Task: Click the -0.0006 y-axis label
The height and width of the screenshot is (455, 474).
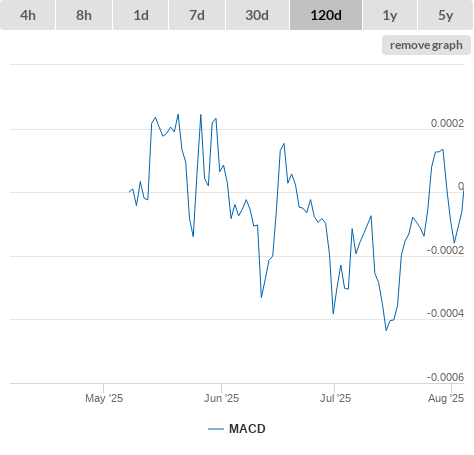Action: coord(445,377)
